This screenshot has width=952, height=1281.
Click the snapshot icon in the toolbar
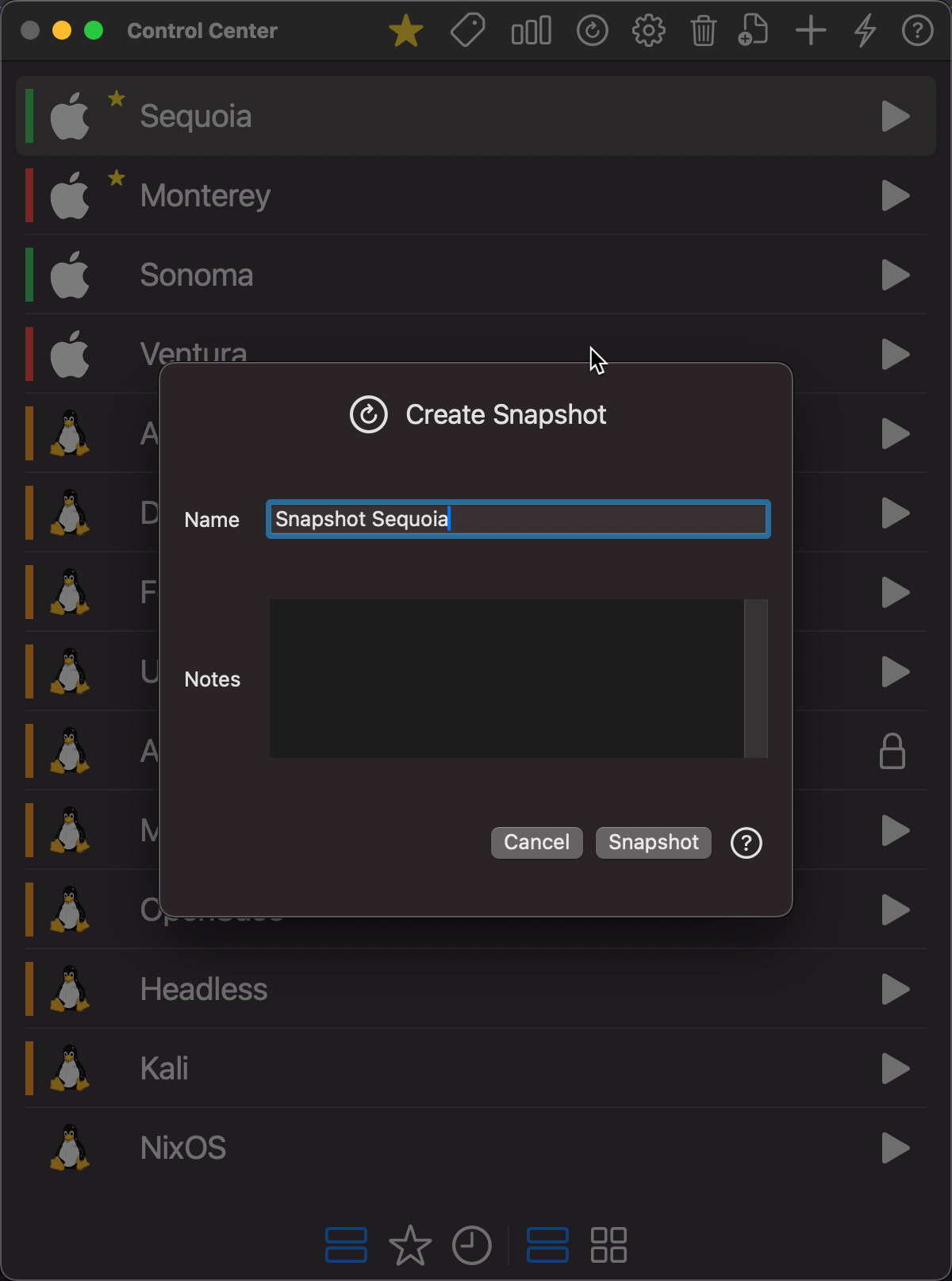(592, 31)
